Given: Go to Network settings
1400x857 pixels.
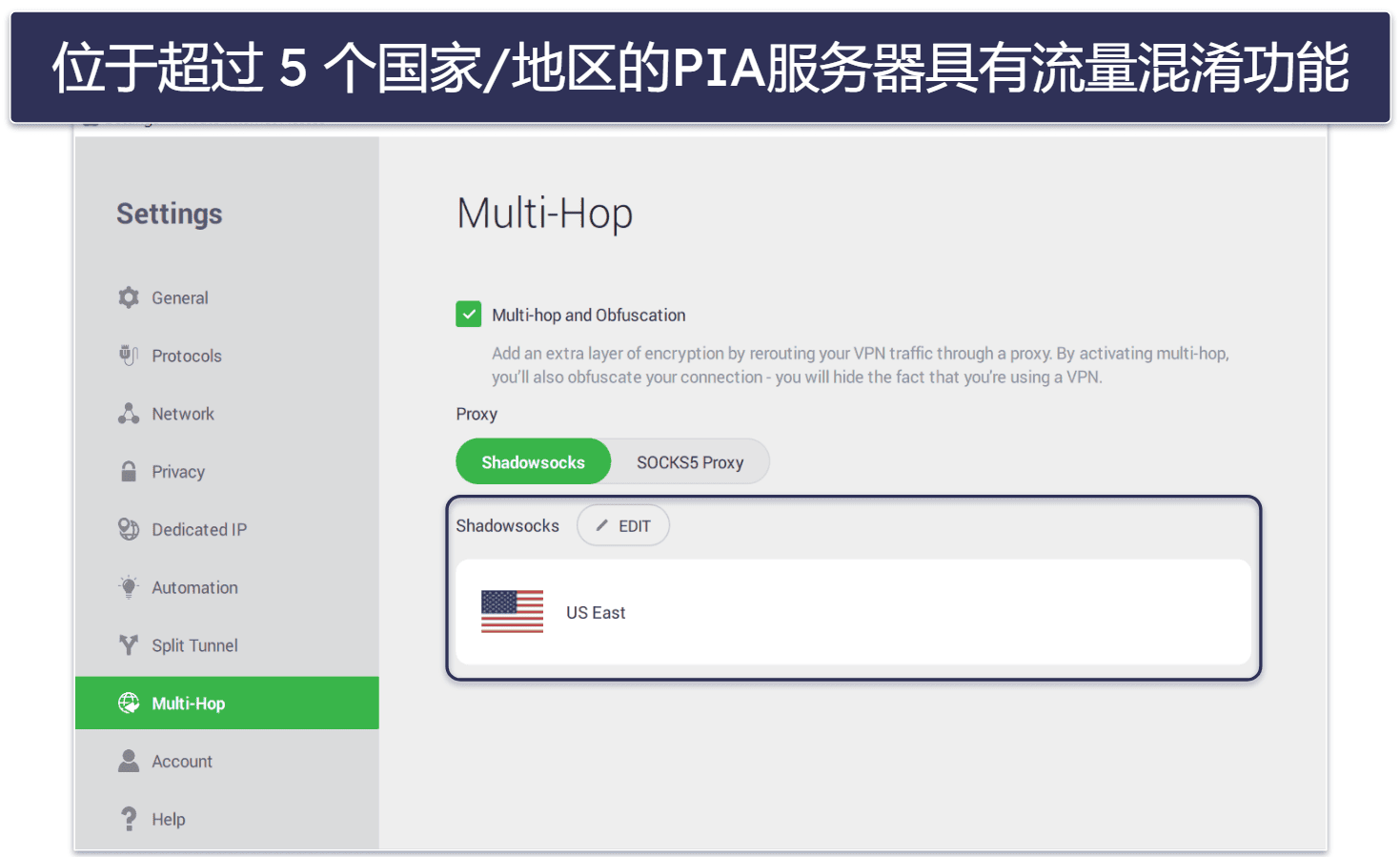Looking at the screenshot, I should pyautogui.click(x=227, y=414).
